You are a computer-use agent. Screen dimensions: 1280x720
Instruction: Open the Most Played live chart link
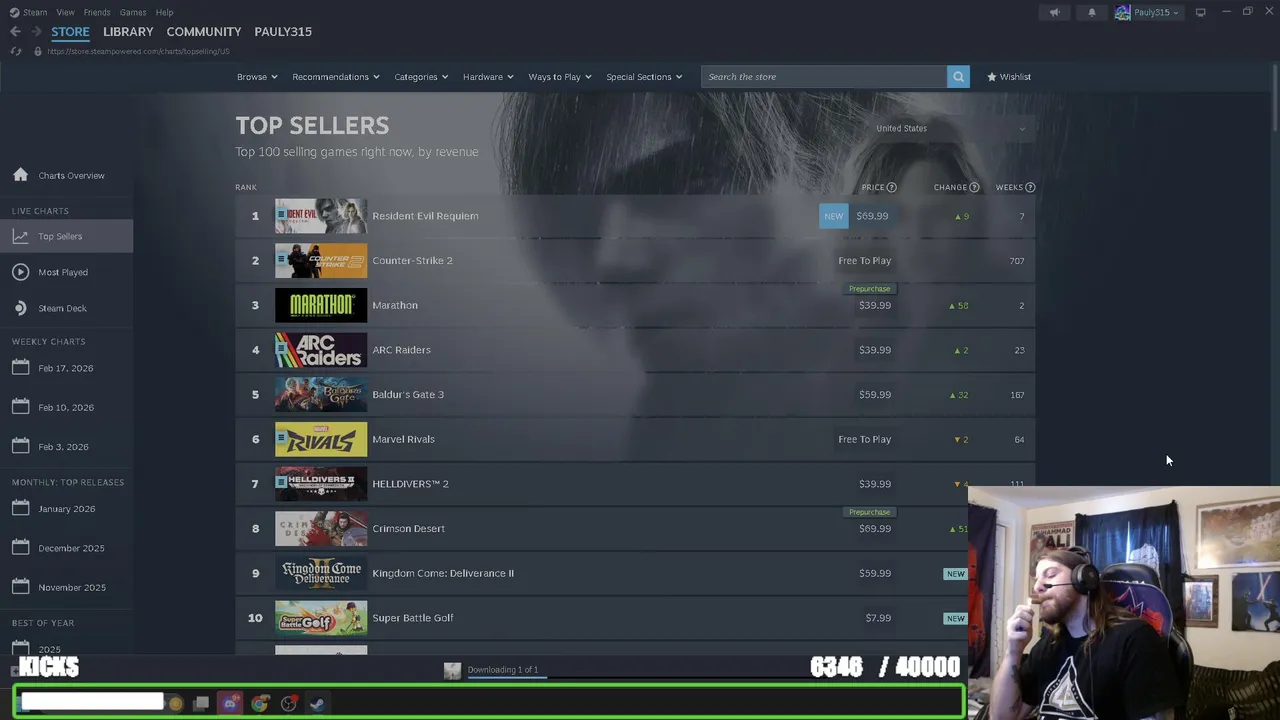click(63, 272)
